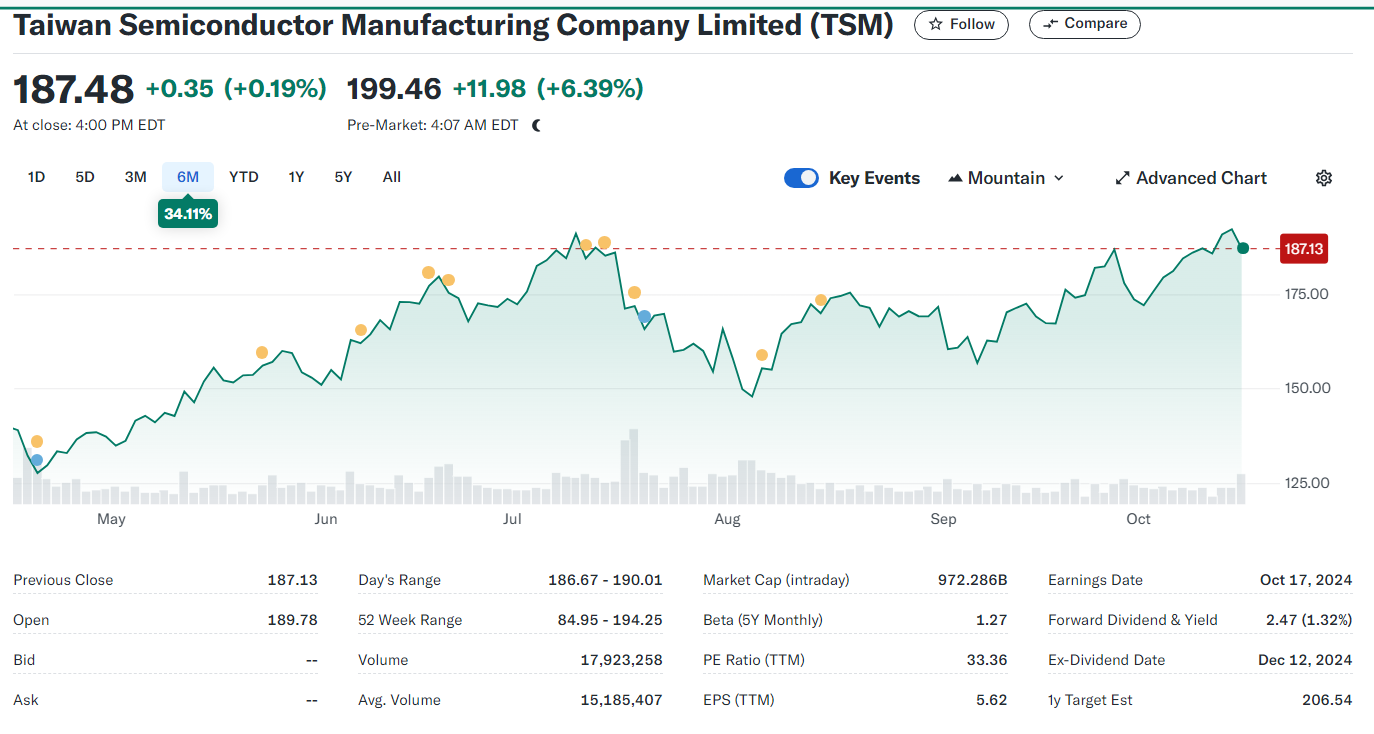Click the blue event marker in late April
The width and height of the screenshot is (1374, 734).
point(37,460)
